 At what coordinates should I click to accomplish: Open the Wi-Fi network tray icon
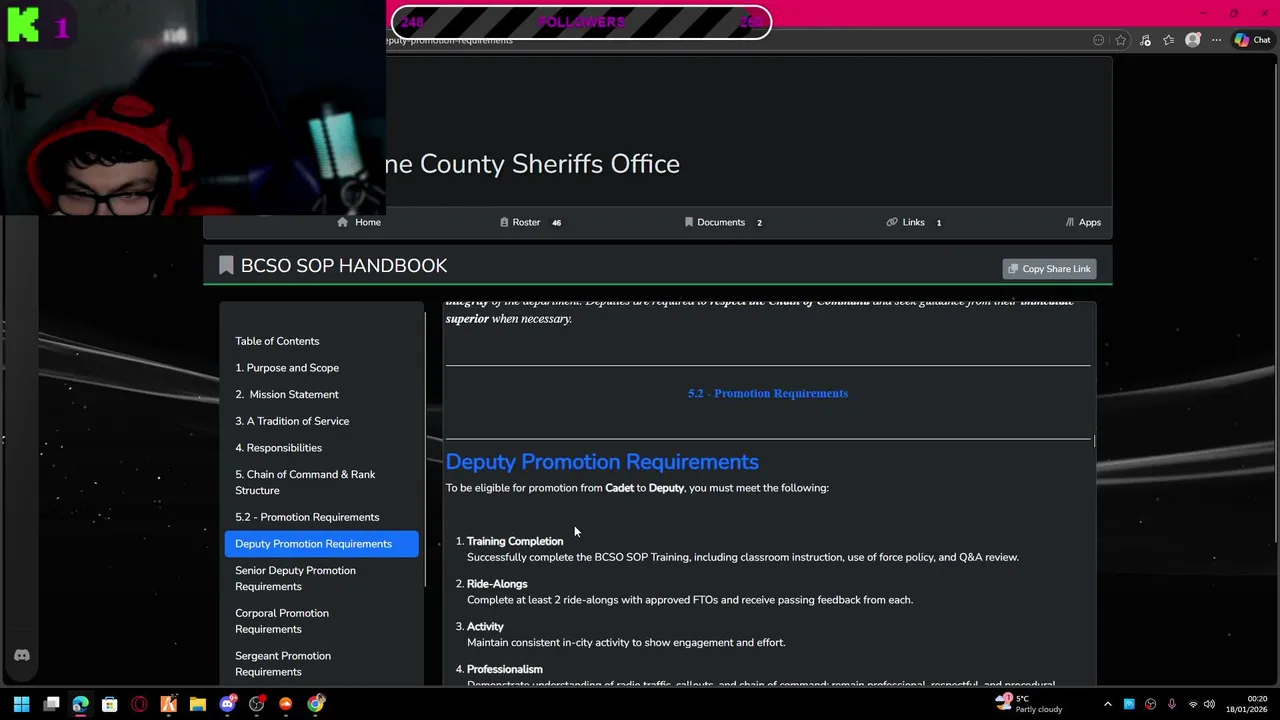(x=1192, y=704)
